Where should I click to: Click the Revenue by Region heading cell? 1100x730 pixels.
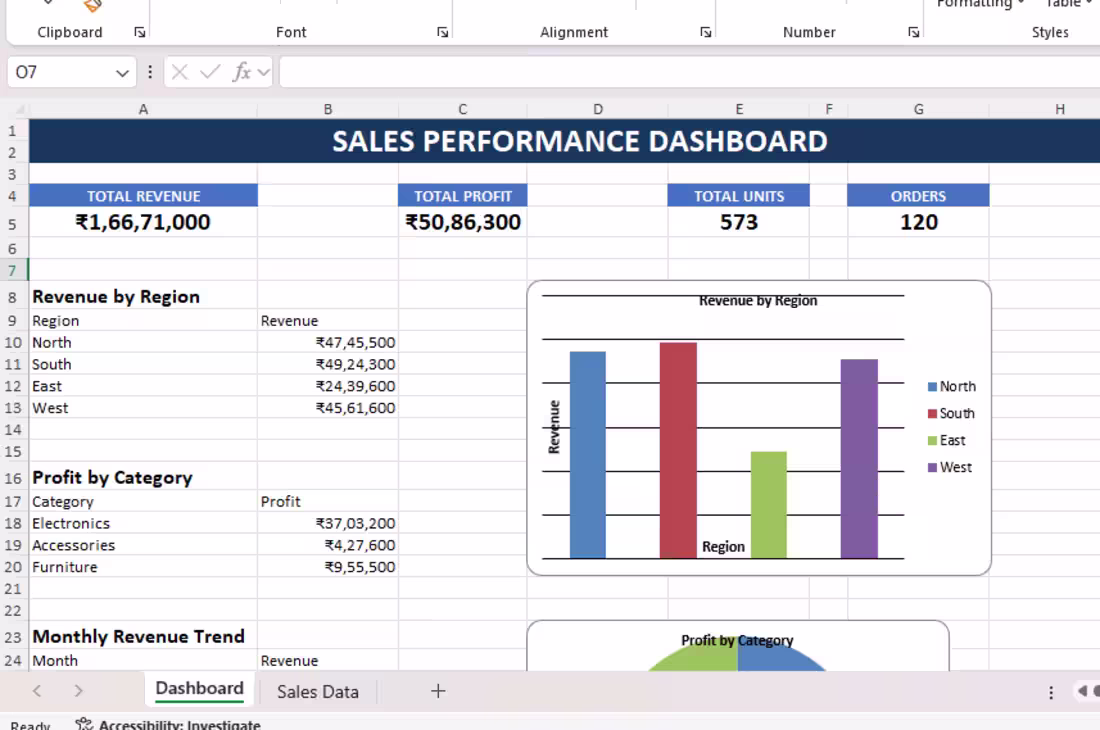click(143, 297)
